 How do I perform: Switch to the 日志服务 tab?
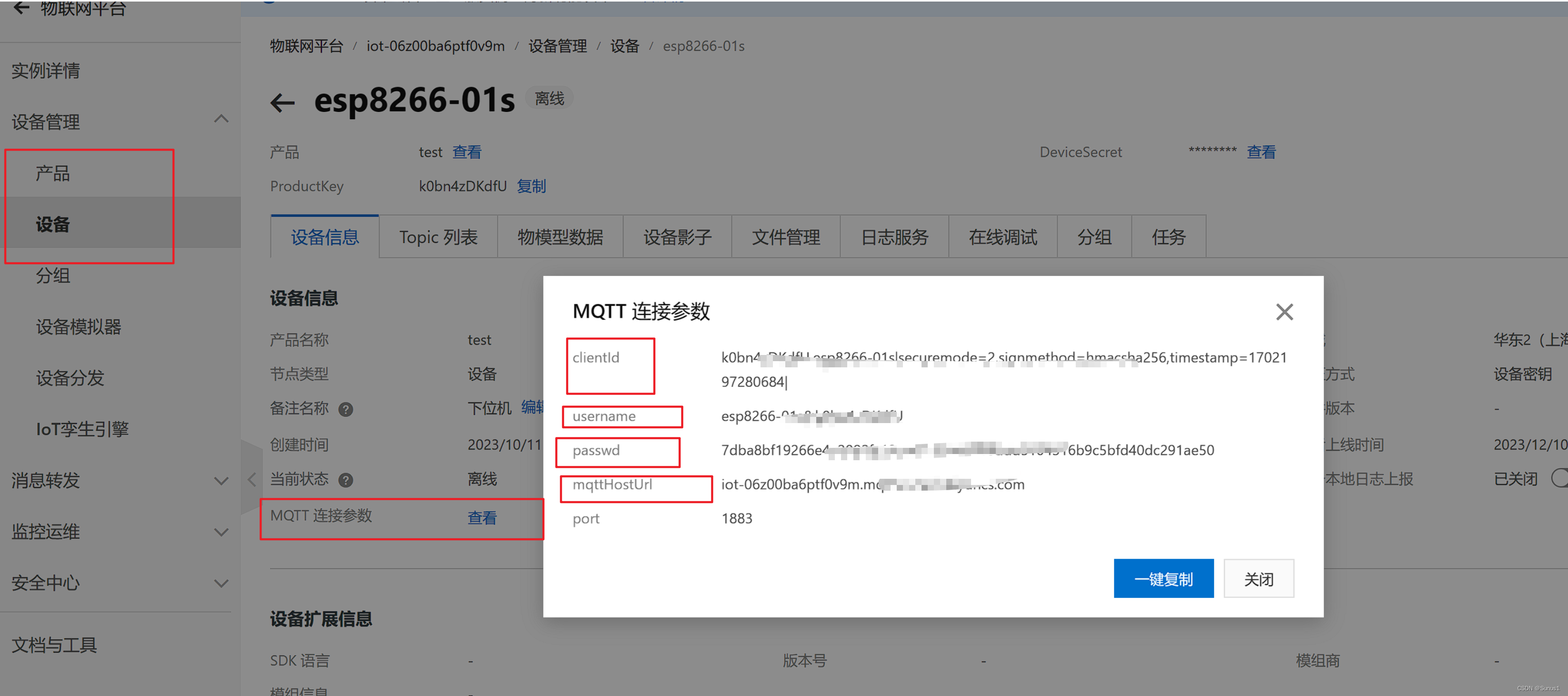pos(894,237)
